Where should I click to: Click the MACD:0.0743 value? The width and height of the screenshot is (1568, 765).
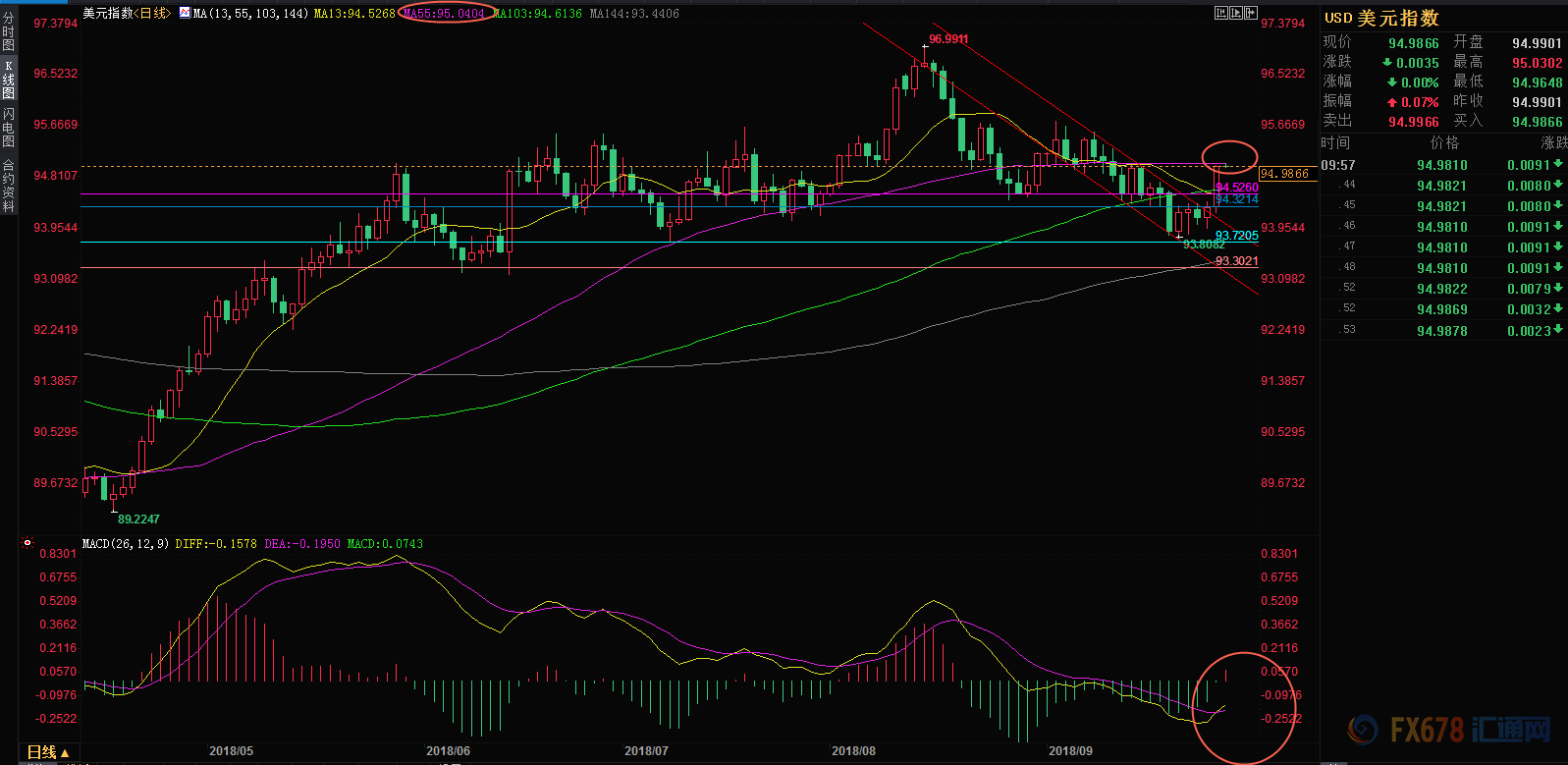click(385, 543)
